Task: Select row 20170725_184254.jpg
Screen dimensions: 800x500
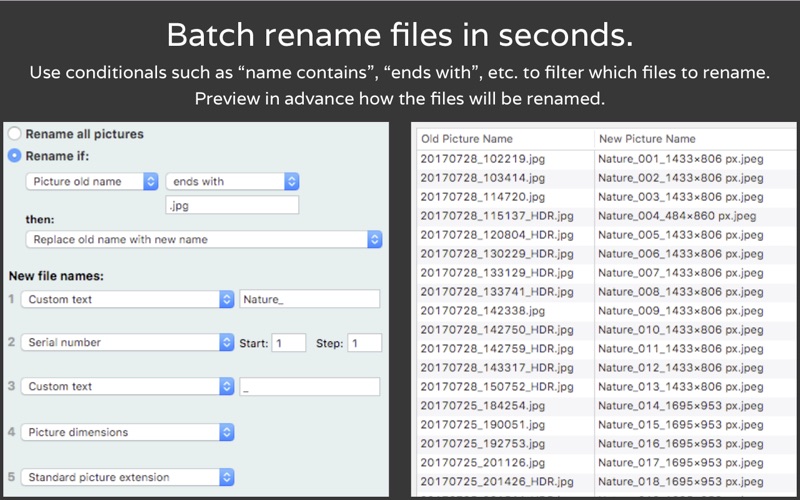Action: 606,406
